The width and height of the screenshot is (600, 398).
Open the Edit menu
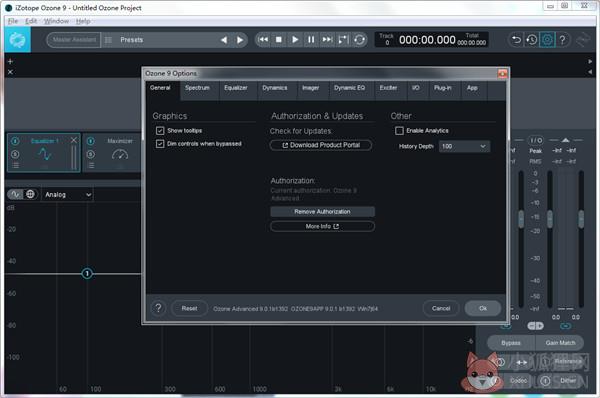31,21
